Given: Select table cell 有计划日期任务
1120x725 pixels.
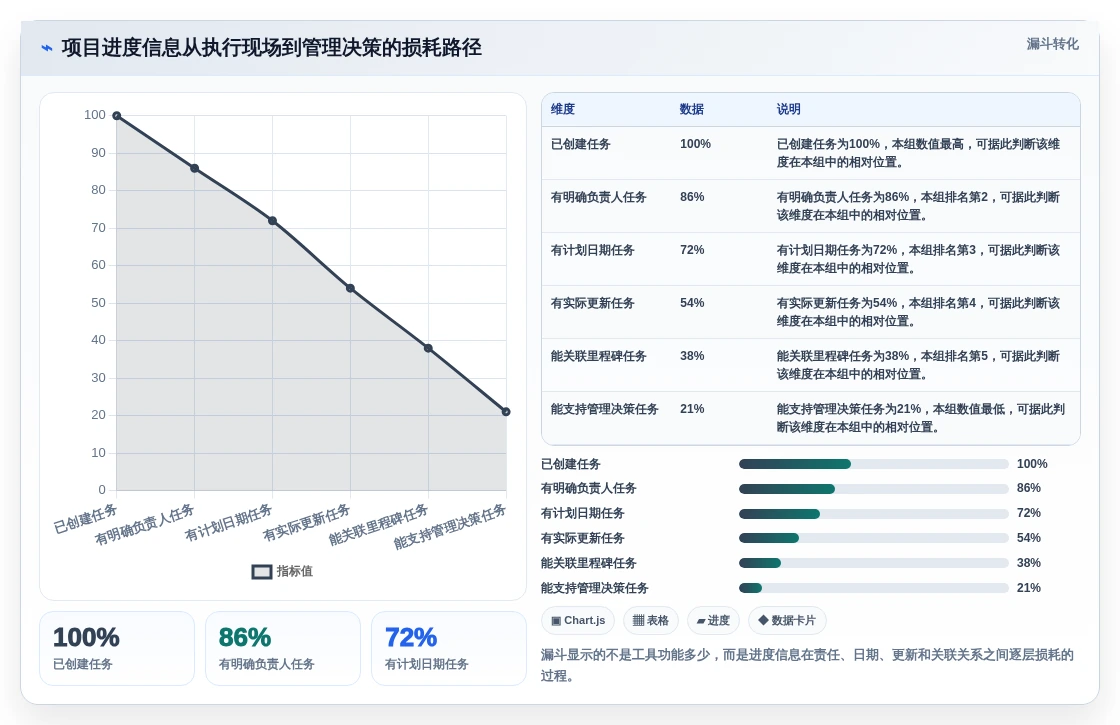Looking at the screenshot, I should pyautogui.click(x=593, y=250).
